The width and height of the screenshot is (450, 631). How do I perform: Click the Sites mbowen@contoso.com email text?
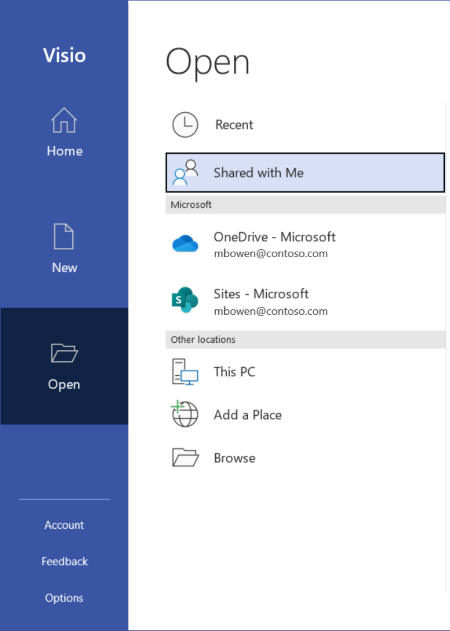(x=270, y=311)
